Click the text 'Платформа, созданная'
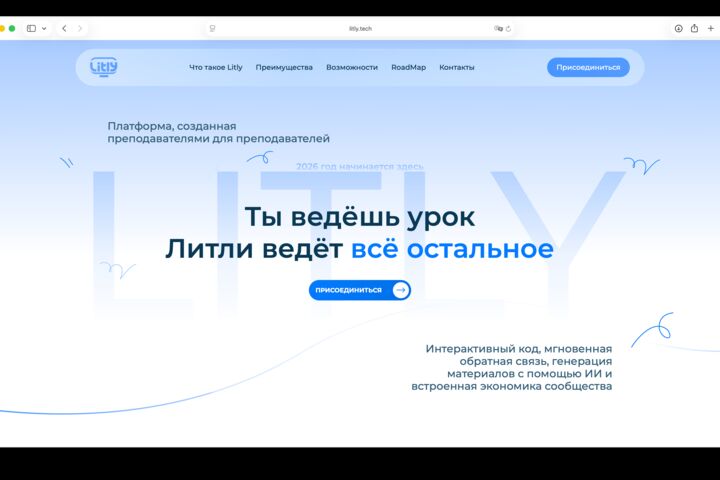Viewport: 720px width, 480px height. click(172, 126)
